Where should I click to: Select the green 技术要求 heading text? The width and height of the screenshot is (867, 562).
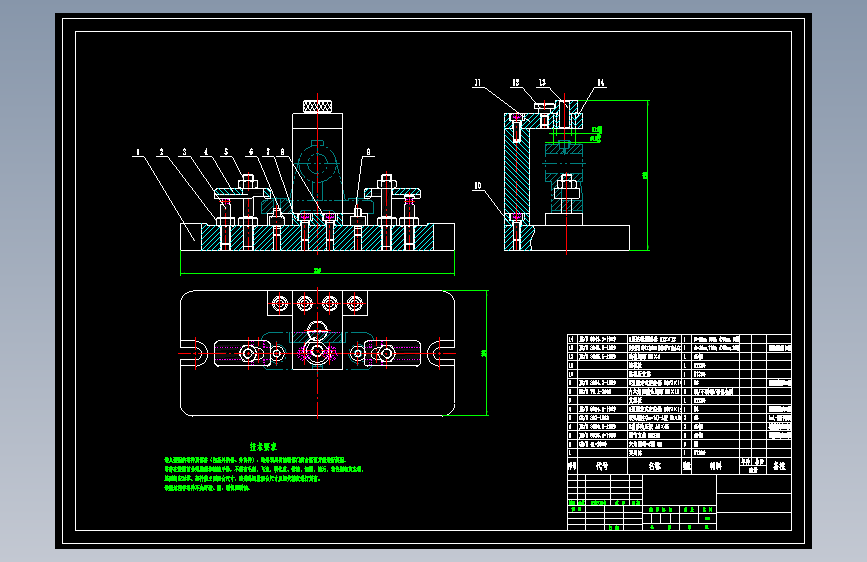(x=263, y=446)
